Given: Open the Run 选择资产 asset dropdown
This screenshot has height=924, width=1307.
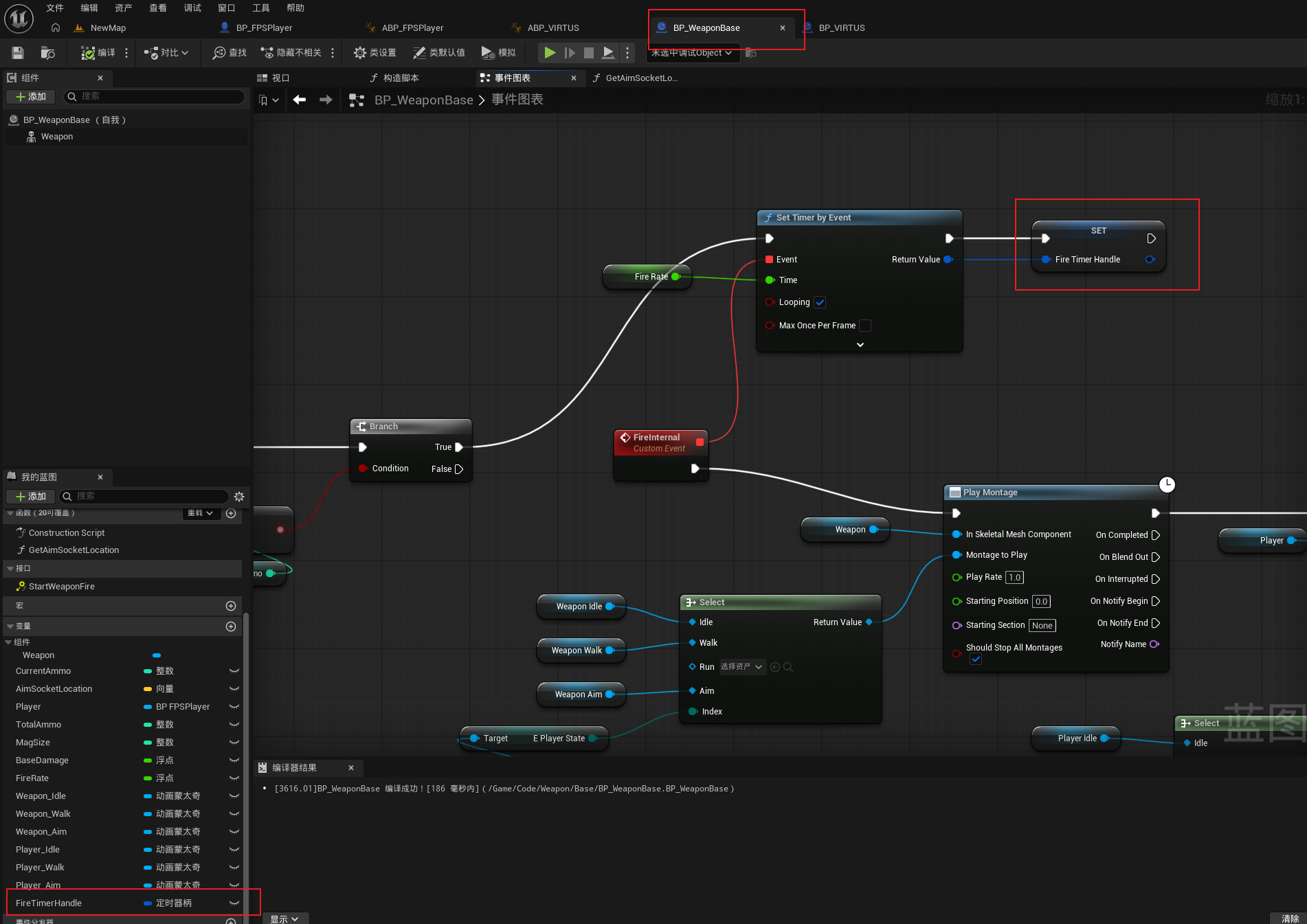Looking at the screenshot, I should (742, 667).
